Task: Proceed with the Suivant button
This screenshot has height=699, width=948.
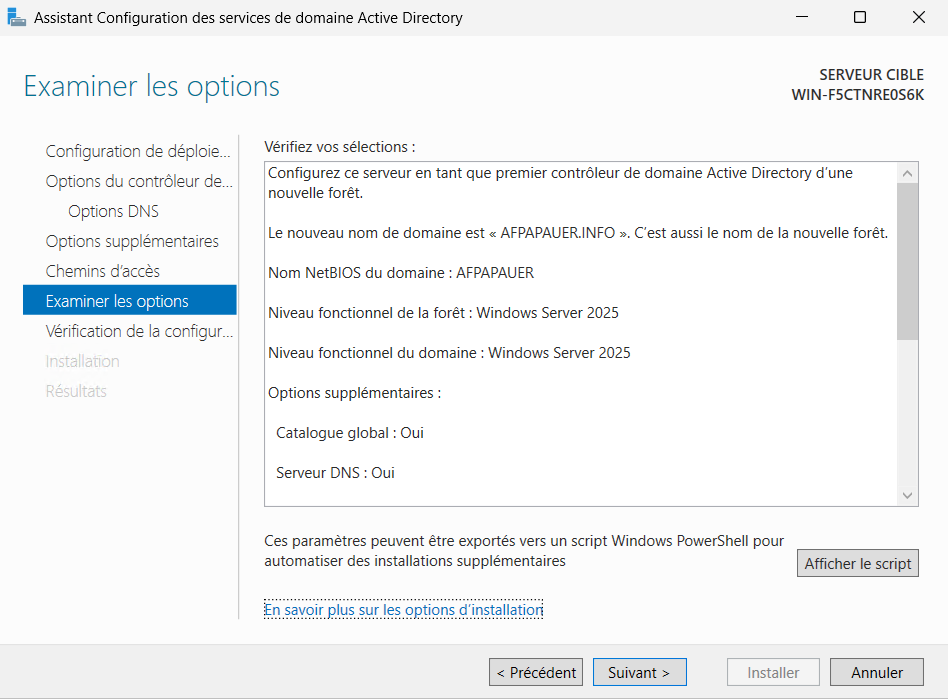Action: [640, 673]
